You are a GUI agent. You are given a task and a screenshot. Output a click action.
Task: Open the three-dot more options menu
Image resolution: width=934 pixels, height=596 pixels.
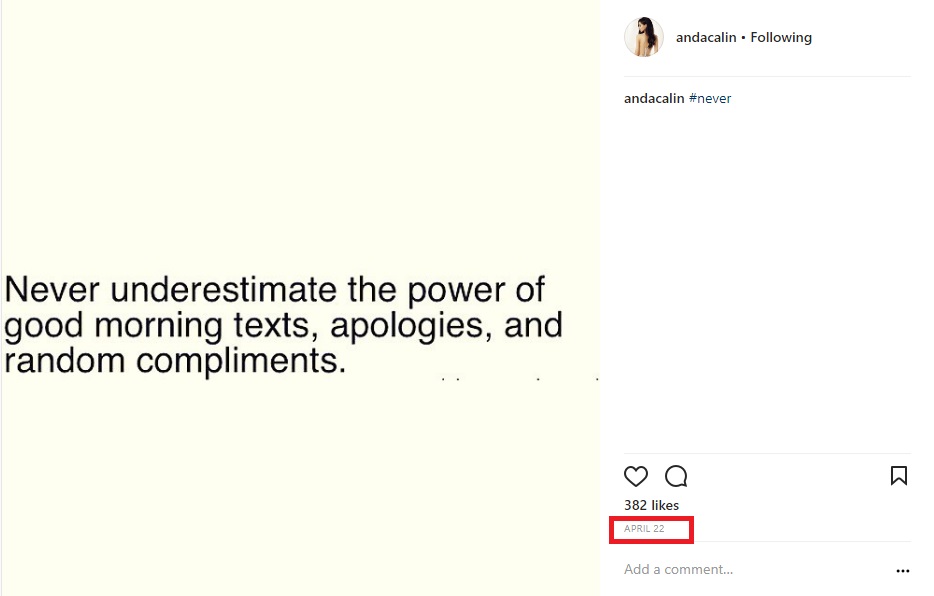click(903, 570)
